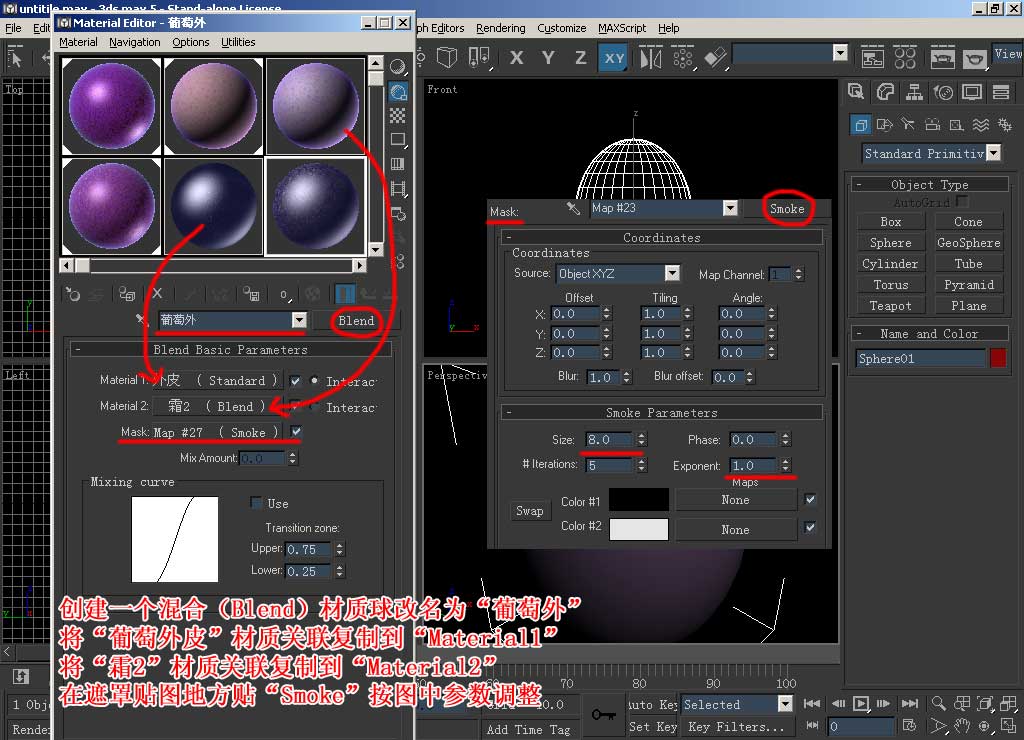Open the Selected key filter dropdown

tap(785, 703)
